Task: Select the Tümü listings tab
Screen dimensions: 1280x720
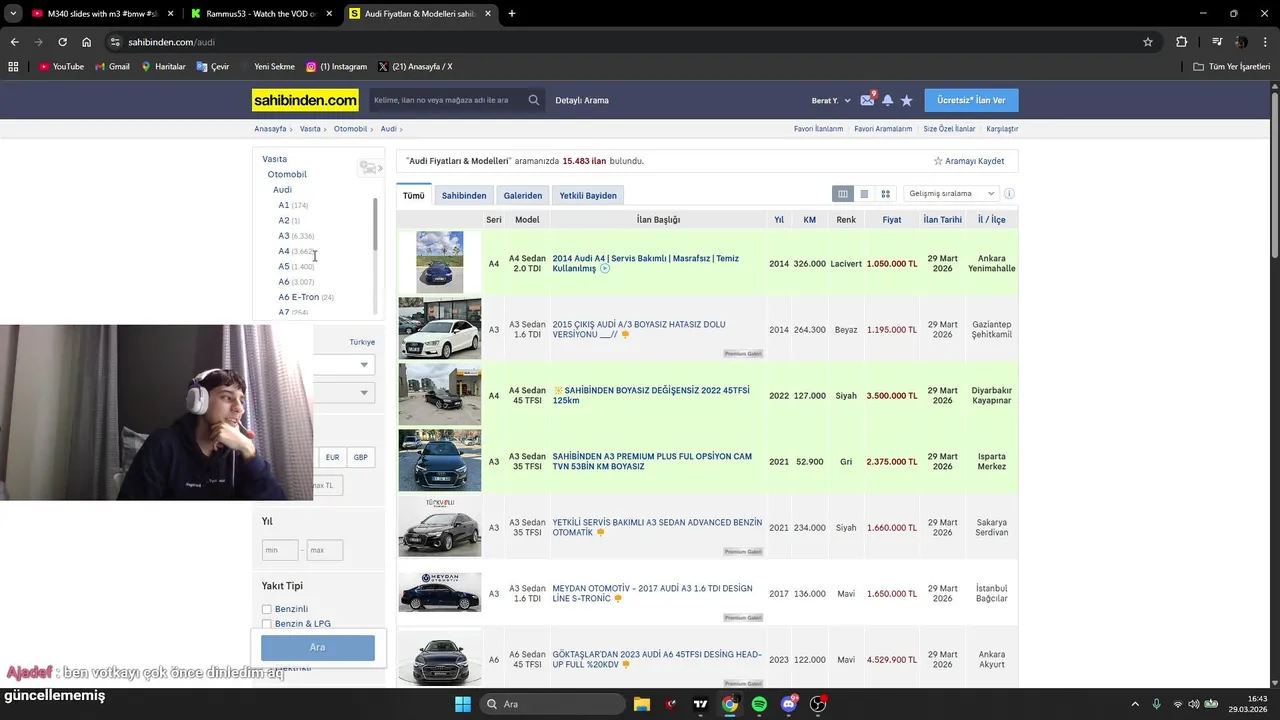Action: [414, 195]
